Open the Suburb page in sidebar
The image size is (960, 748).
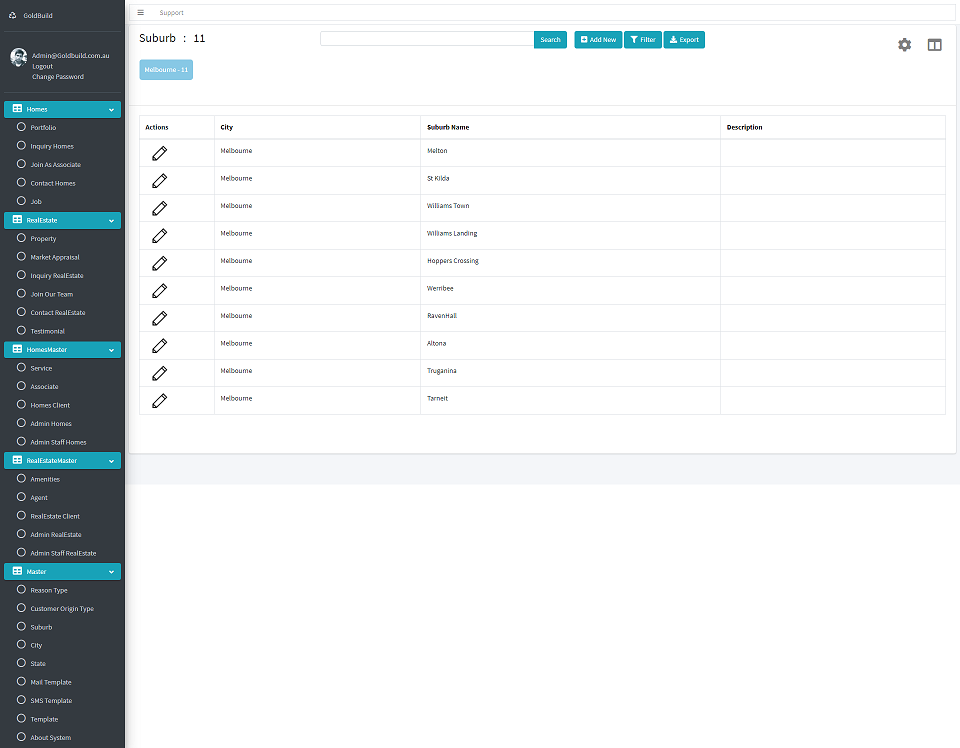pos(41,627)
